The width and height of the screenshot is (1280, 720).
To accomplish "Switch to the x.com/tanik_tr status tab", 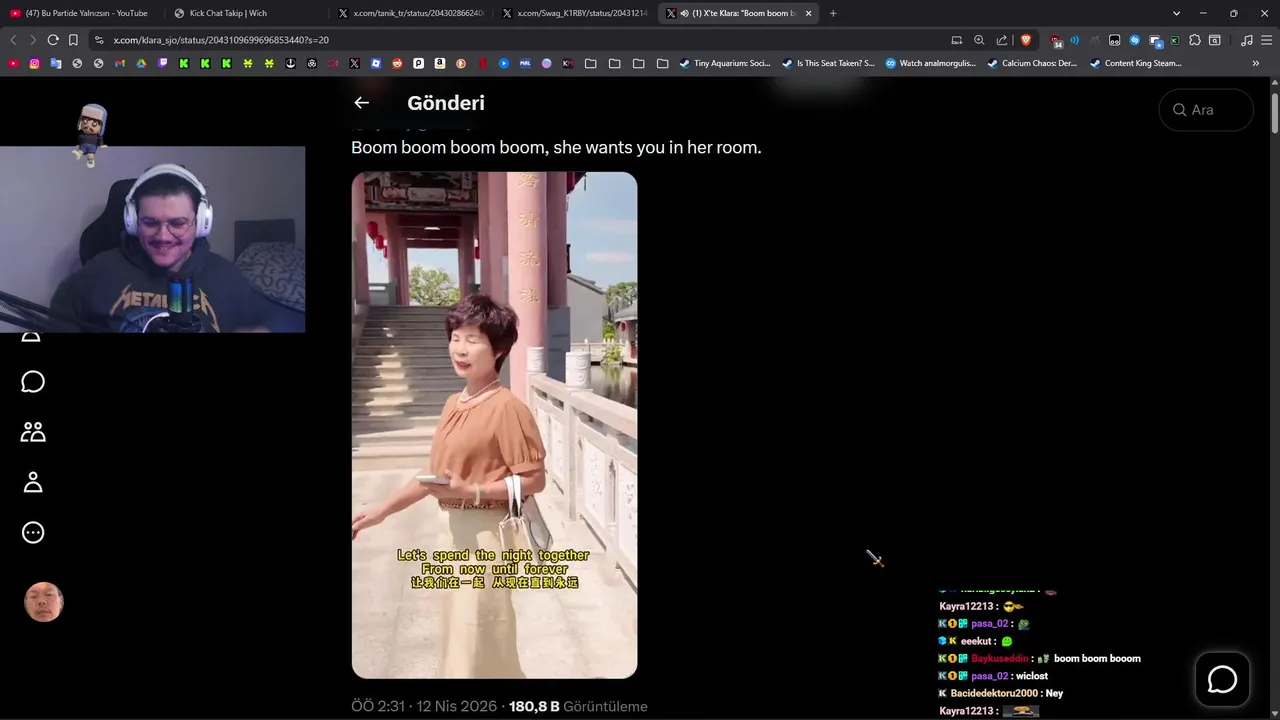I will 411,13.
